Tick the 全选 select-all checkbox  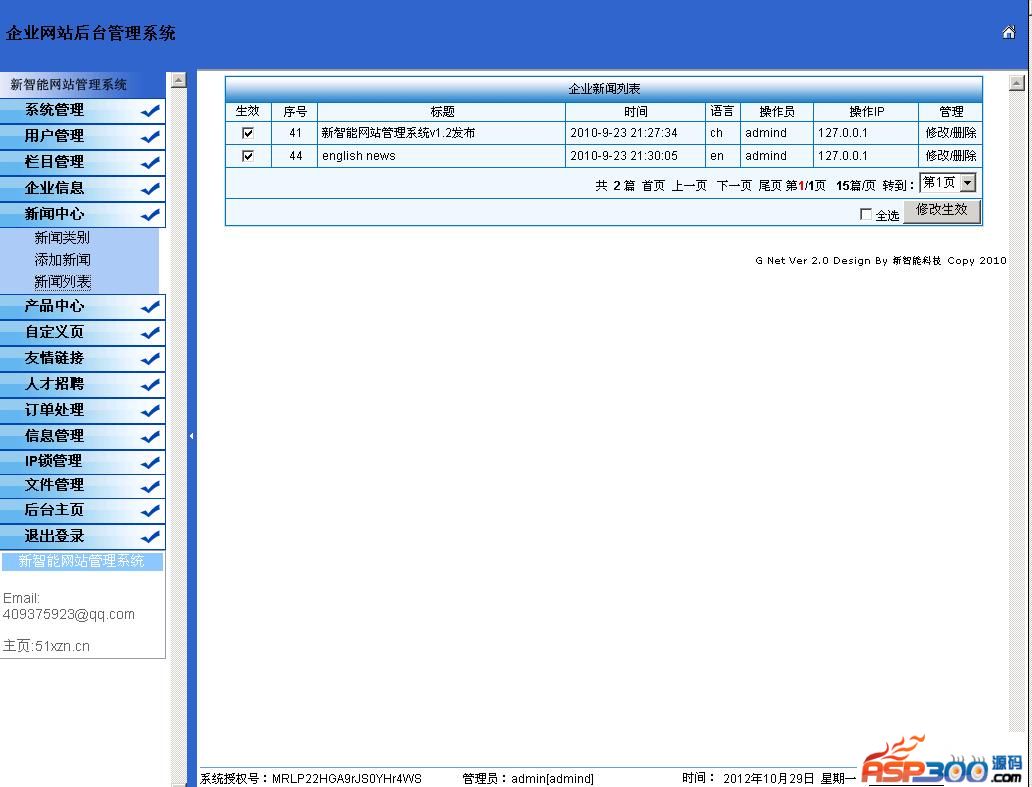tap(866, 215)
